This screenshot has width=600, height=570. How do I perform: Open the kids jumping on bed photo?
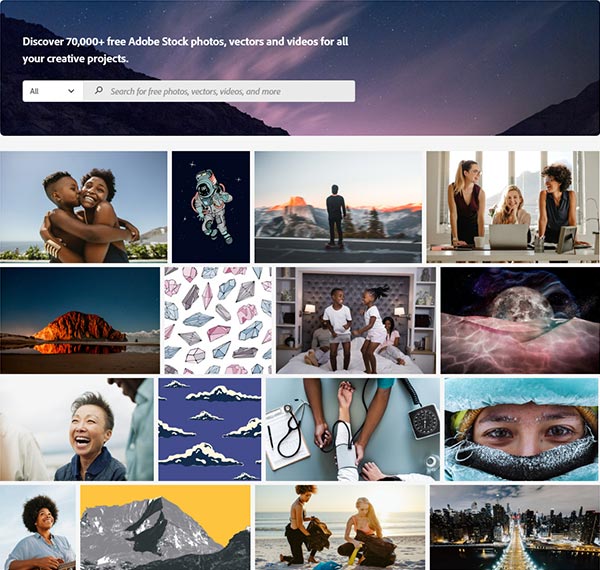(356, 321)
